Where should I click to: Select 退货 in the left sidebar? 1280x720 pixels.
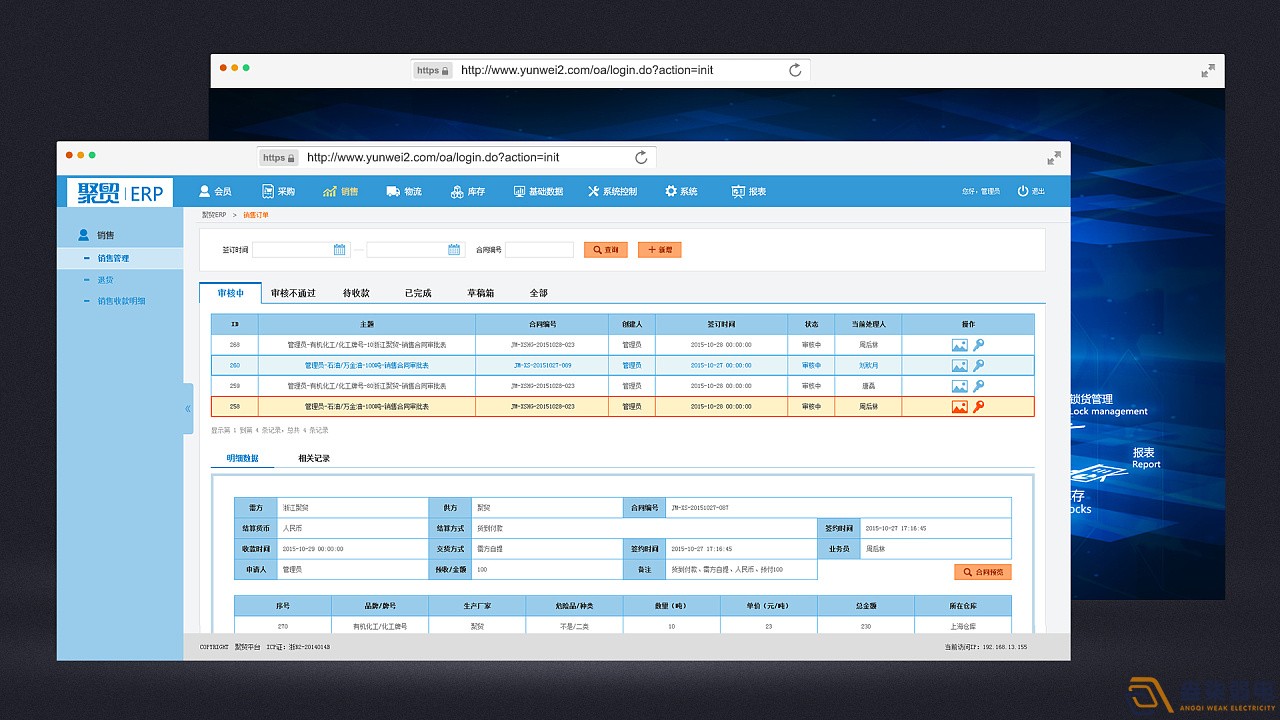(105, 280)
